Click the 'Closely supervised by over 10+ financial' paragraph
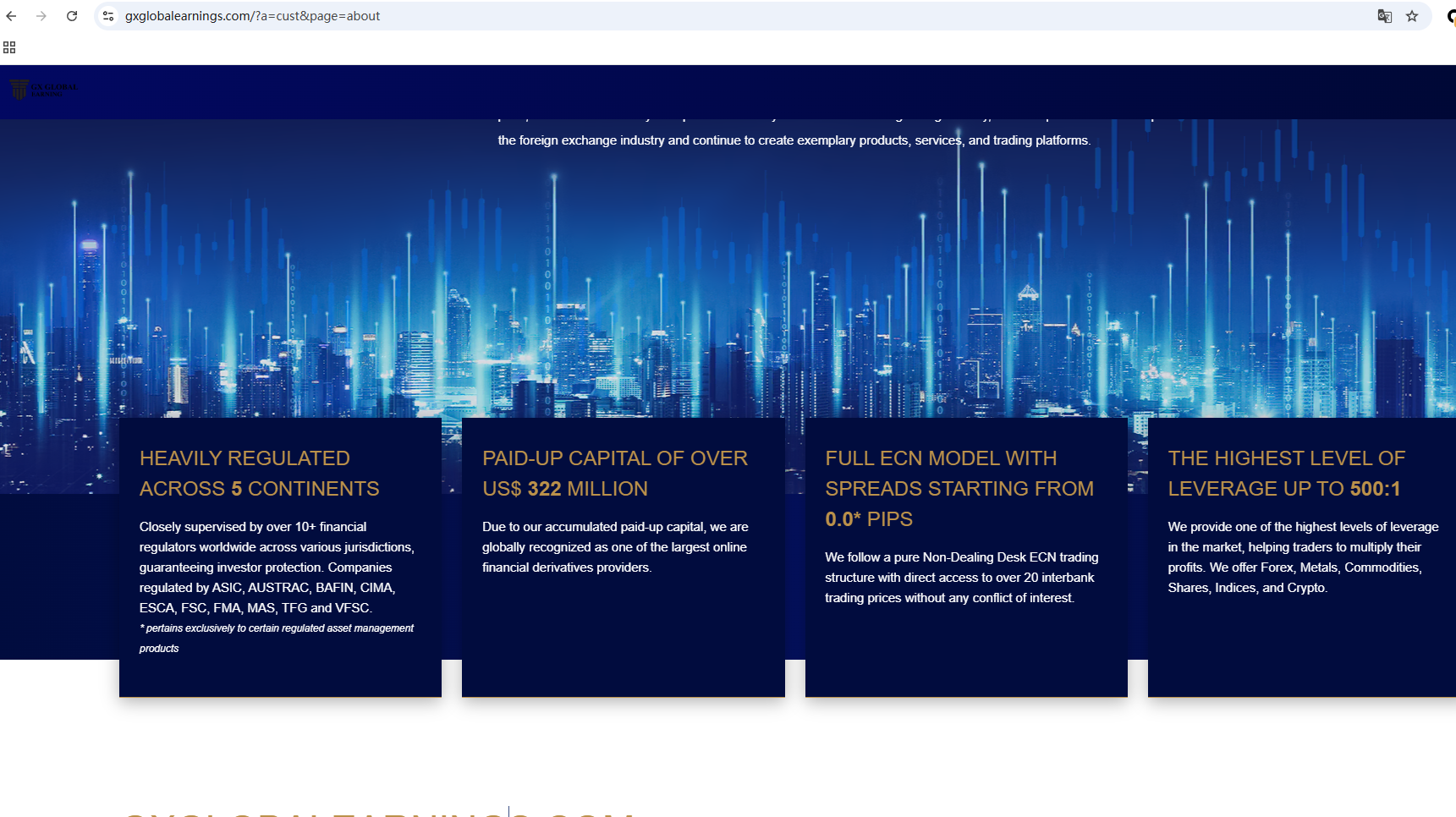The height and width of the screenshot is (817, 1456). pyautogui.click(x=277, y=568)
